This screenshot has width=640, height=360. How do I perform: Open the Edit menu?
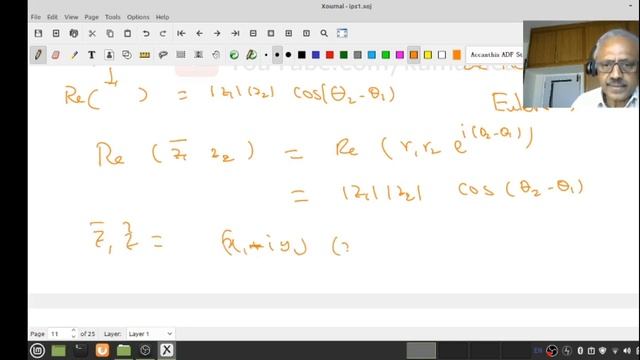pos(52,17)
